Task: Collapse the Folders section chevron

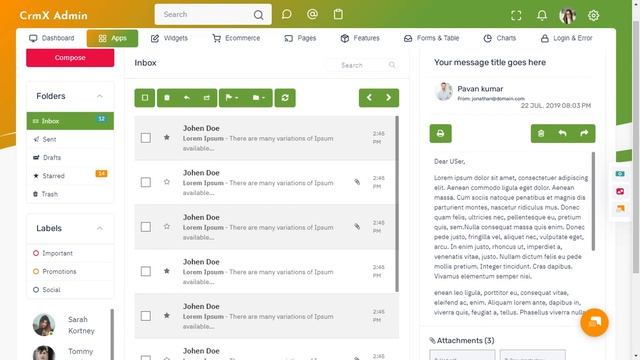Action: (100, 96)
